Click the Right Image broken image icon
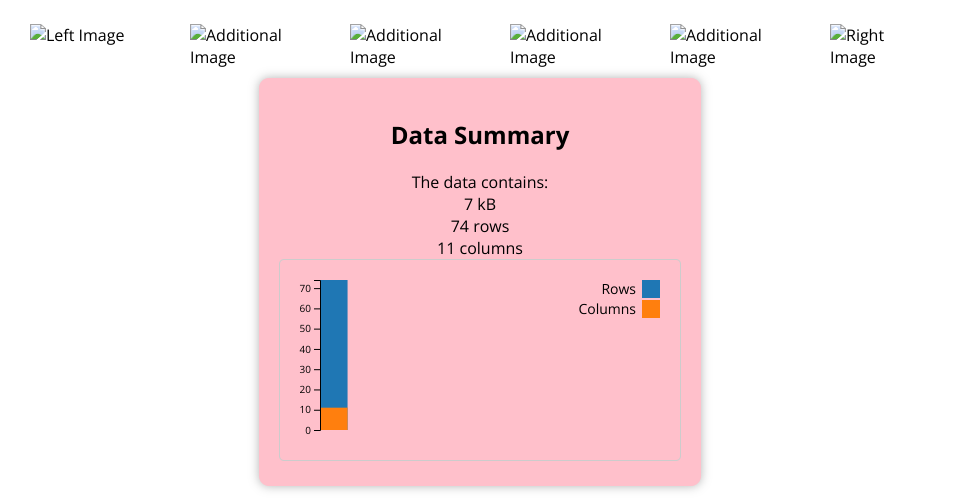The image size is (960, 500). (838, 35)
